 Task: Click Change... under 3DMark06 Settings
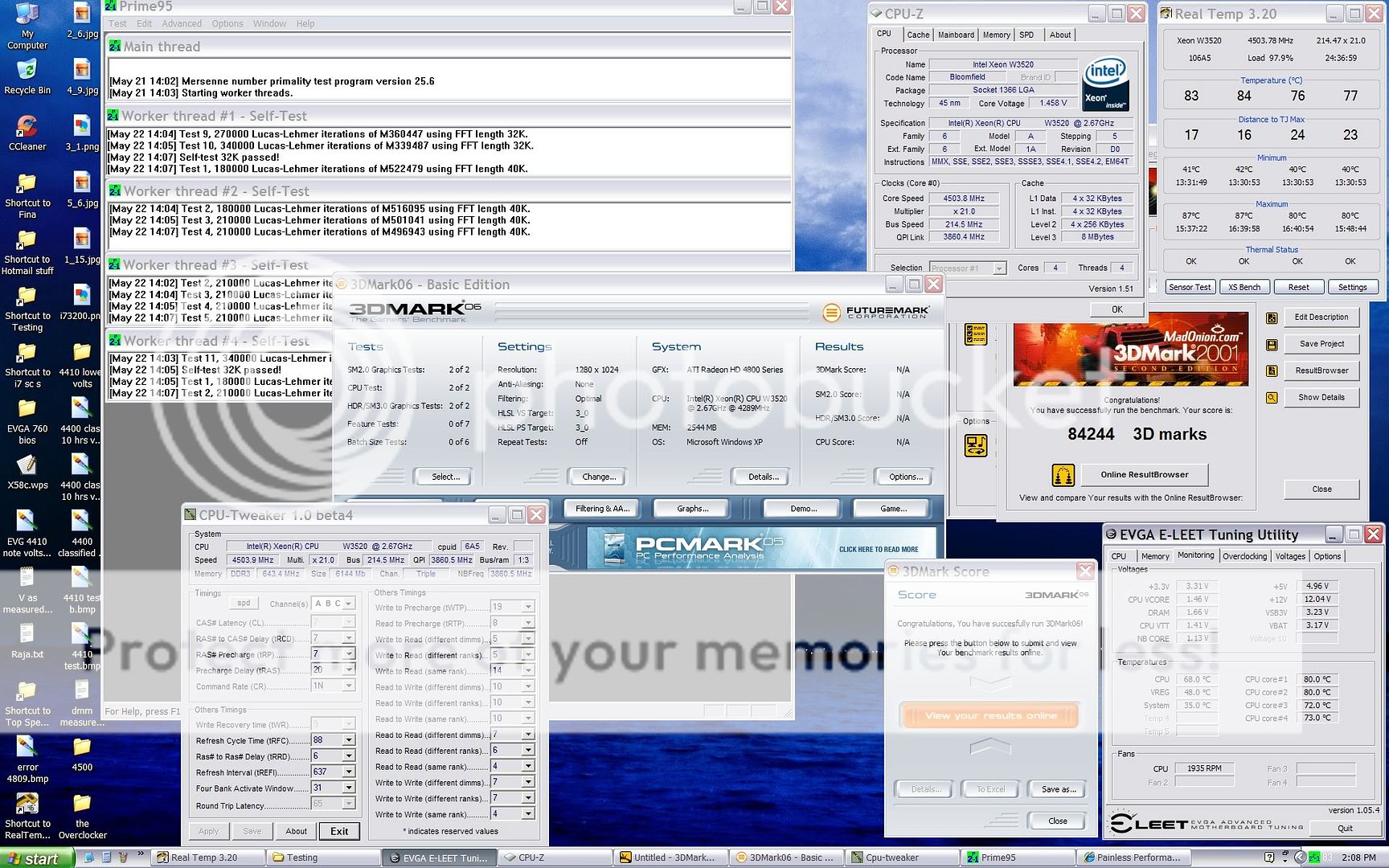[599, 477]
